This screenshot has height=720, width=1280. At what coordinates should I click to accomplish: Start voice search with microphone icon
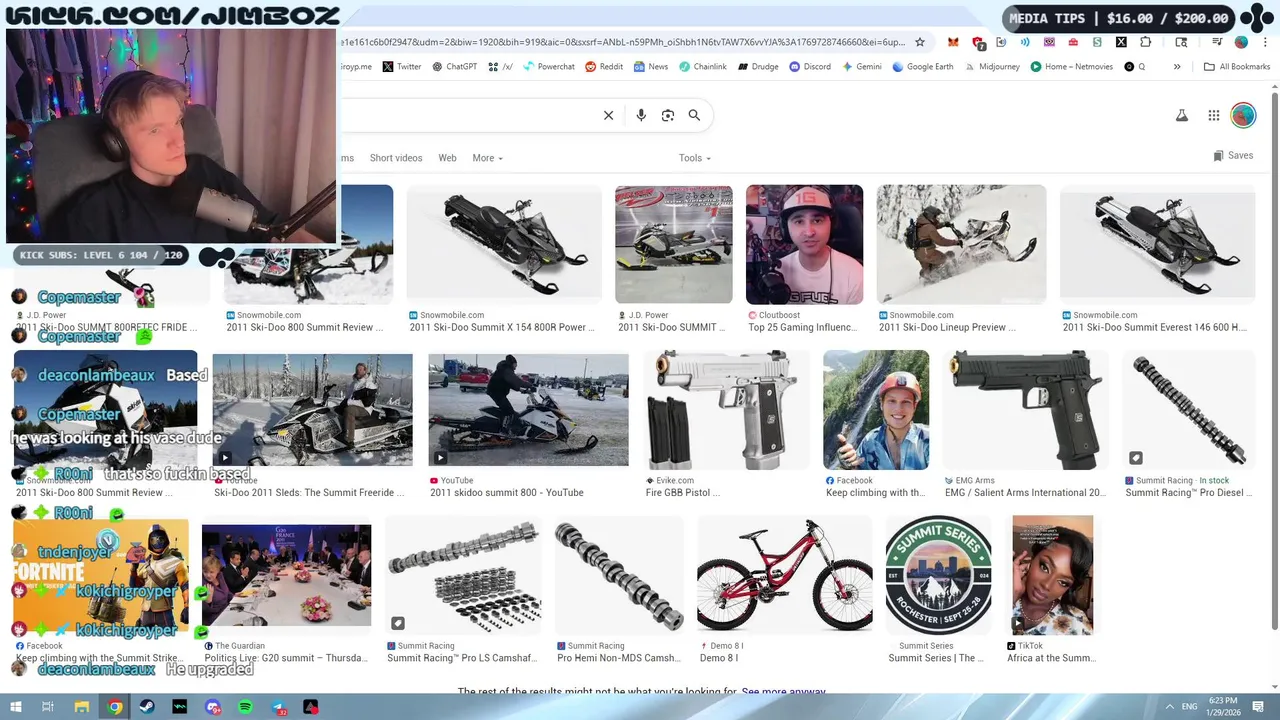[x=641, y=115]
